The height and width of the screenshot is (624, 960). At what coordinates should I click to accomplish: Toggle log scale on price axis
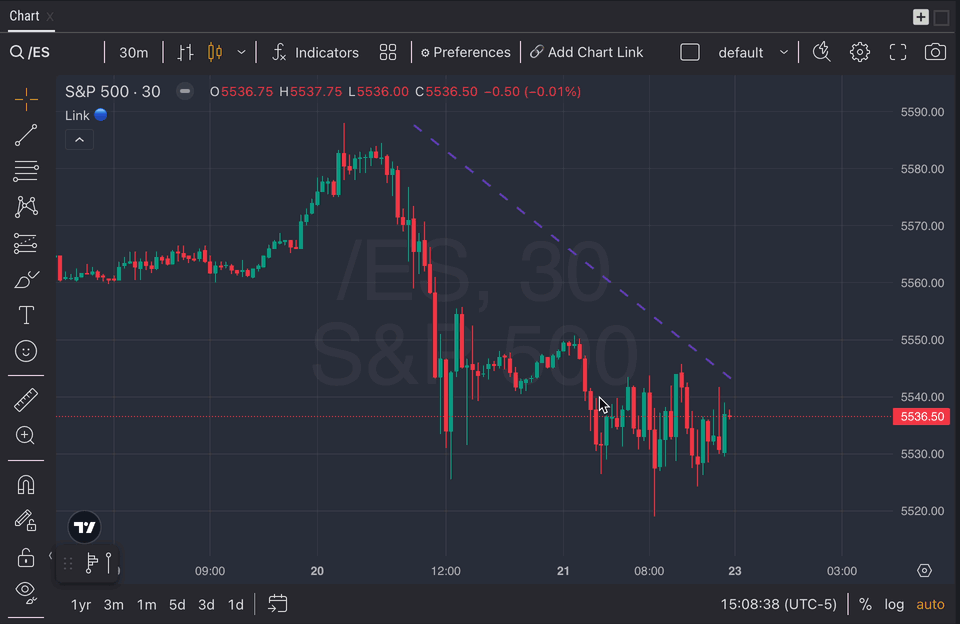[894, 604]
